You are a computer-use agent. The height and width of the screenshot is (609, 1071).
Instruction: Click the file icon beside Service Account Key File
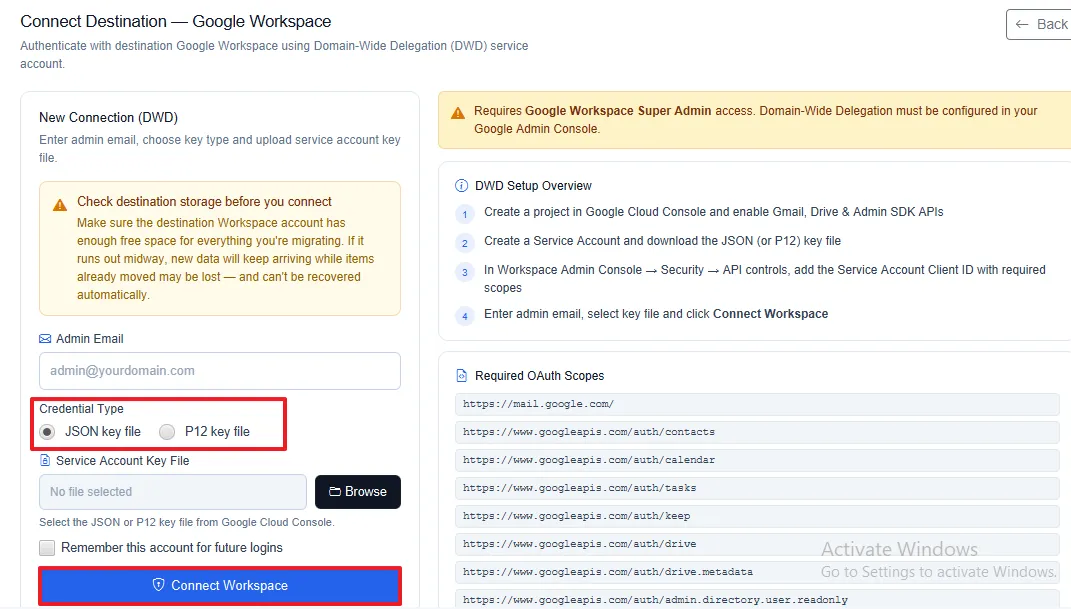coord(45,461)
